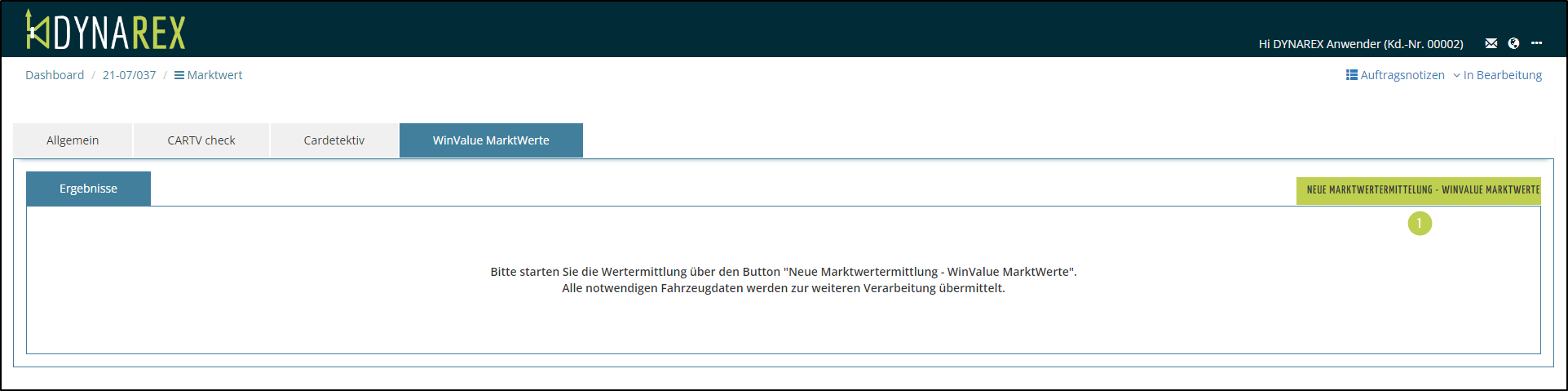Image resolution: width=1568 pixels, height=391 pixels.
Task: Open the three-dots more options menu
Action: [1536, 43]
